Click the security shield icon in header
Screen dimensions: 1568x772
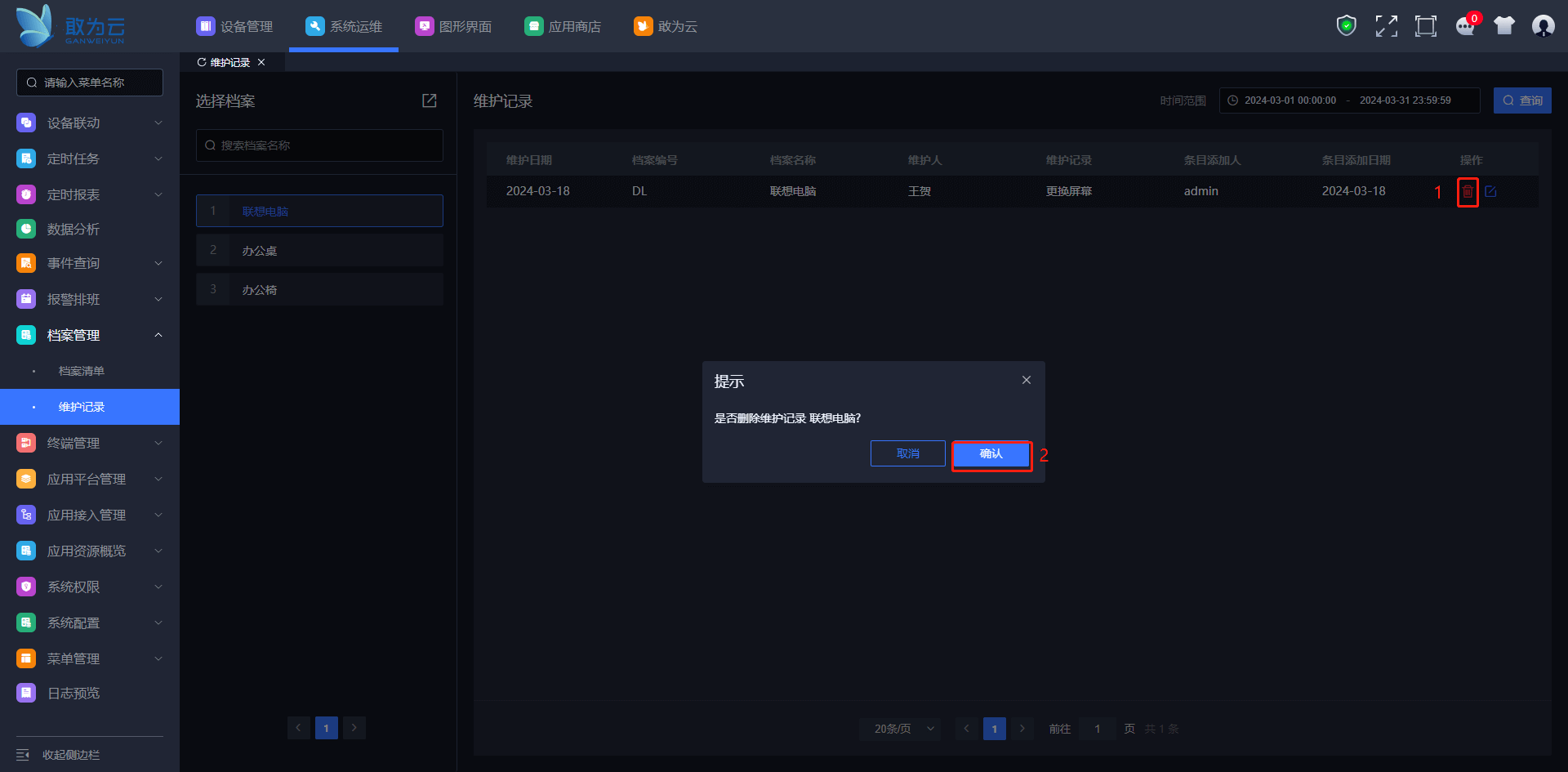click(x=1346, y=26)
